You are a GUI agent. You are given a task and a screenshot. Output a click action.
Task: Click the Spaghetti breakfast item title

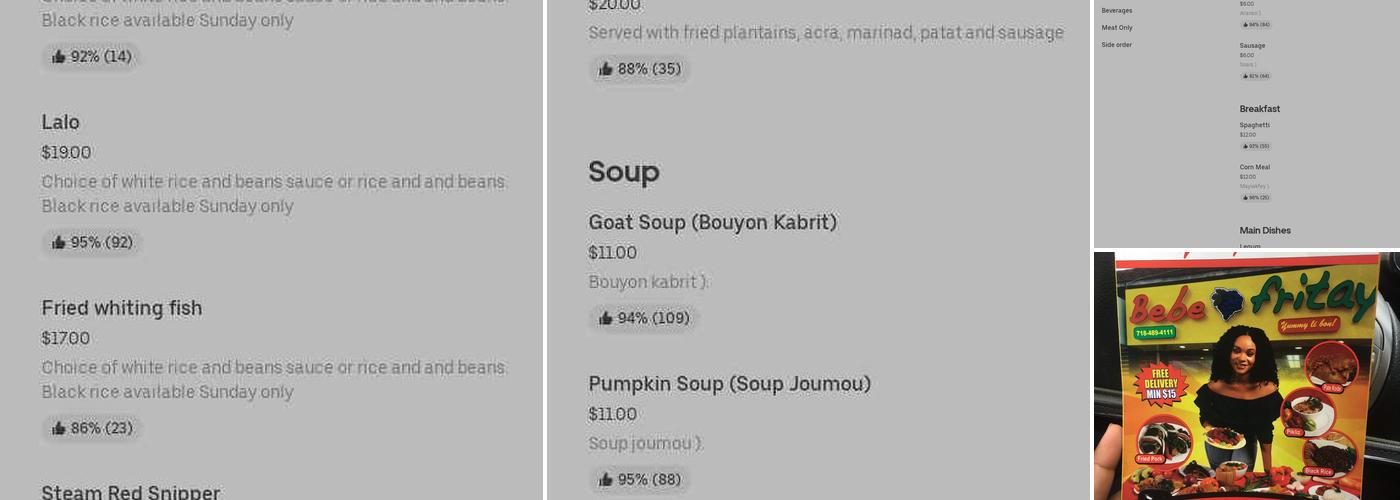(1255, 125)
